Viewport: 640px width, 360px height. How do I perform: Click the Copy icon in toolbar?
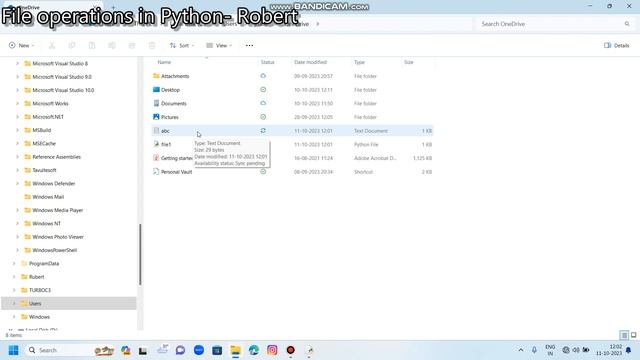(72, 45)
